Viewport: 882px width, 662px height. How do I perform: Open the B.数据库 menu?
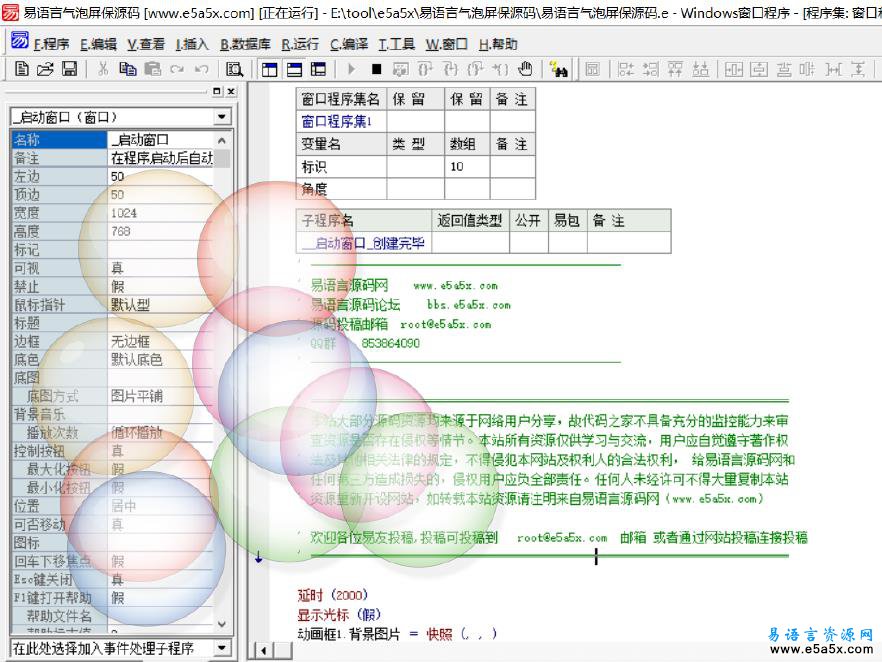coord(245,44)
